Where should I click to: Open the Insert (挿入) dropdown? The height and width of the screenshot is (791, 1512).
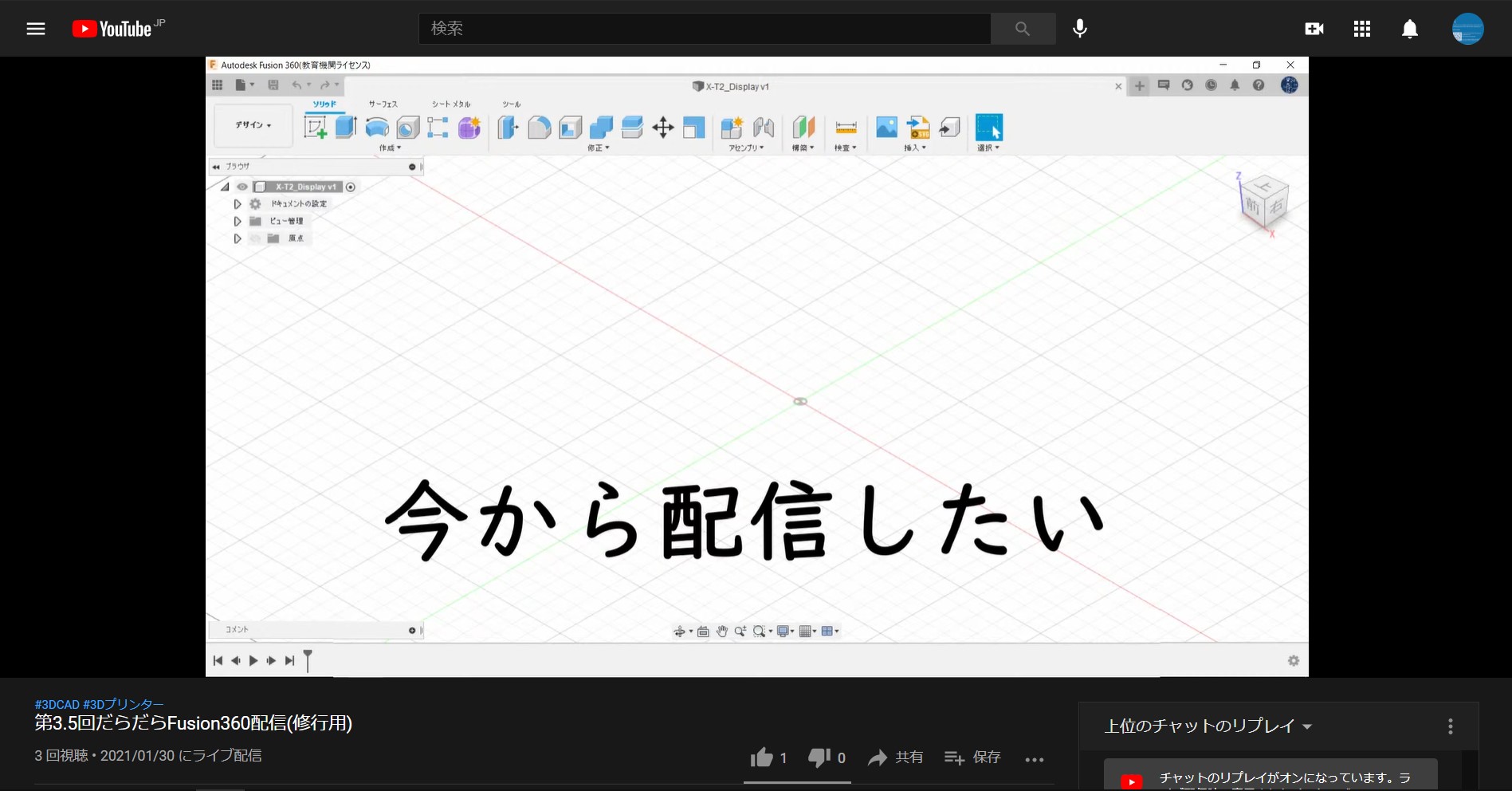(914, 148)
